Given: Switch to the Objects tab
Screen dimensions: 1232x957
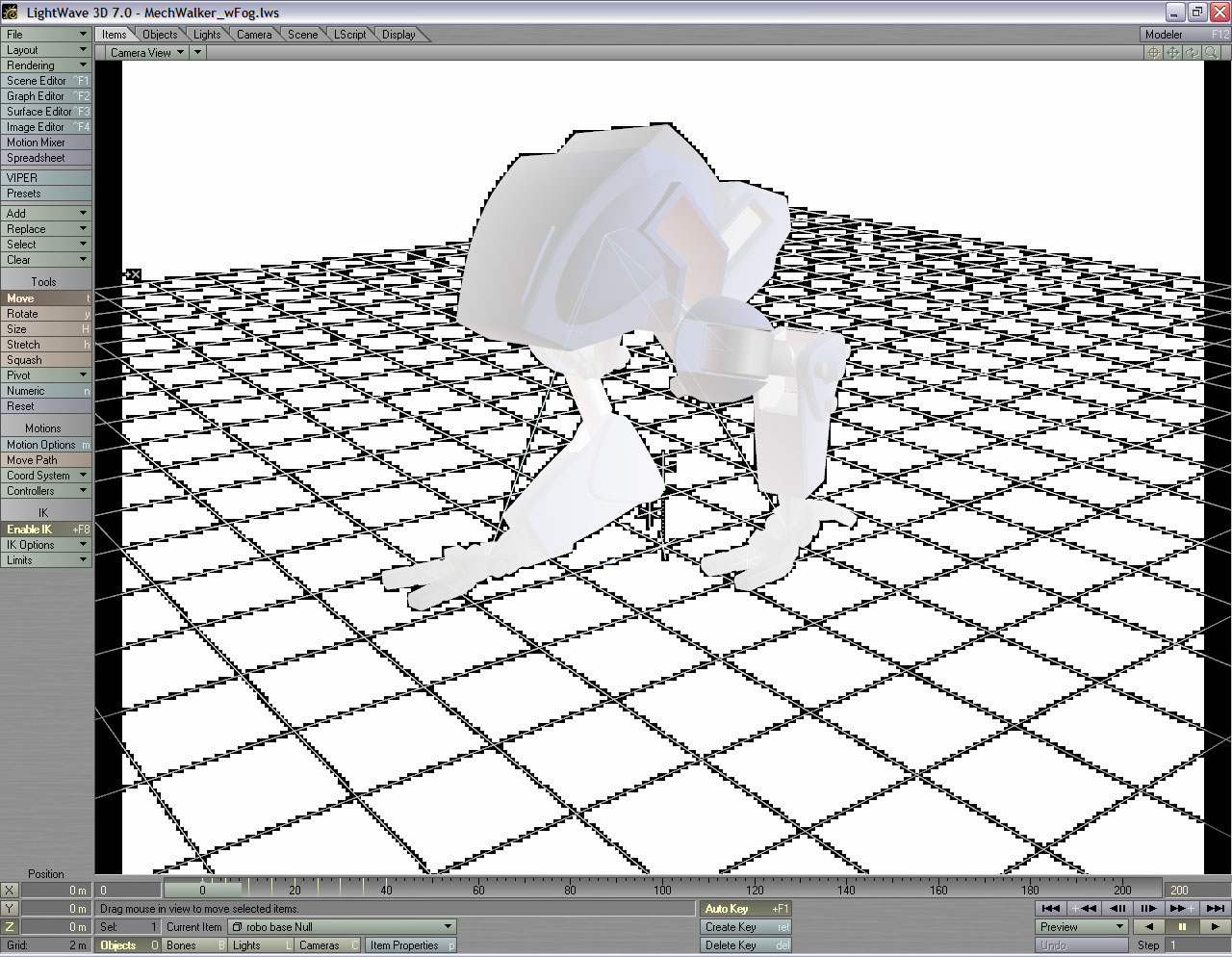Looking at the screenshot, I should coord(160,35).
